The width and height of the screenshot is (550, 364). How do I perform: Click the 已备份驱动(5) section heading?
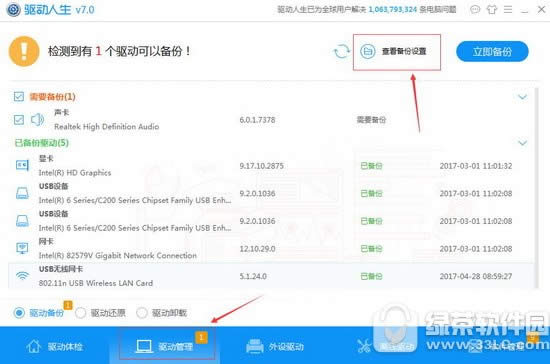click(x=42, y=143)
